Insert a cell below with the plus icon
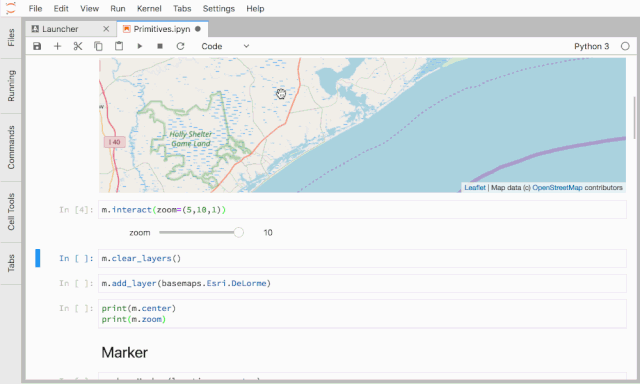This screenshot has height=384, width=640. click(58, 46)
